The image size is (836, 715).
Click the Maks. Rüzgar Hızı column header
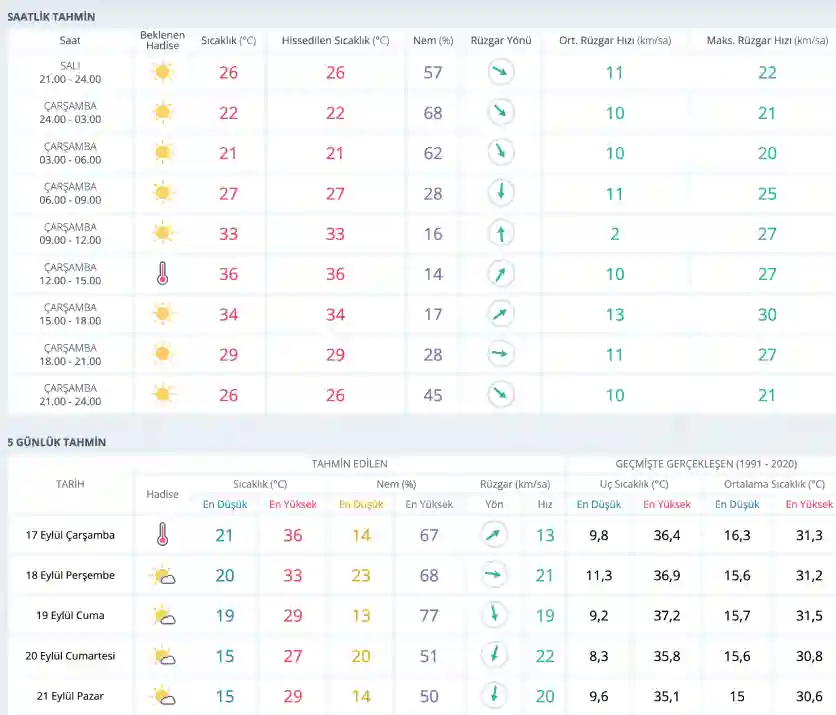767,41
